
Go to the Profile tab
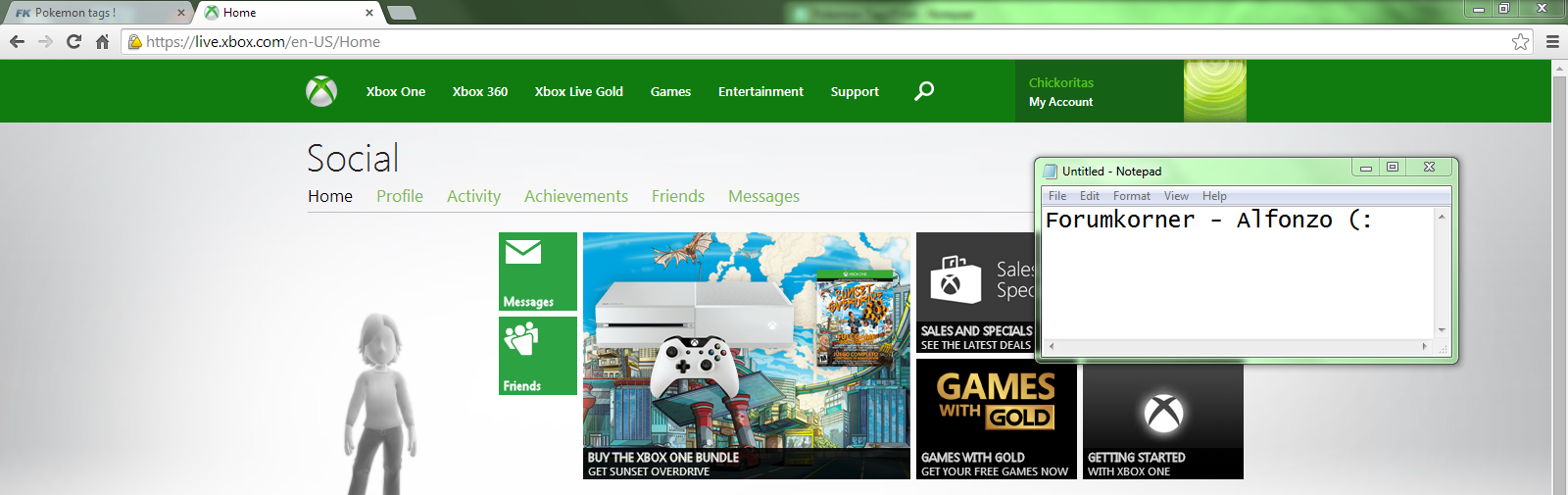[x=400, y=196]
